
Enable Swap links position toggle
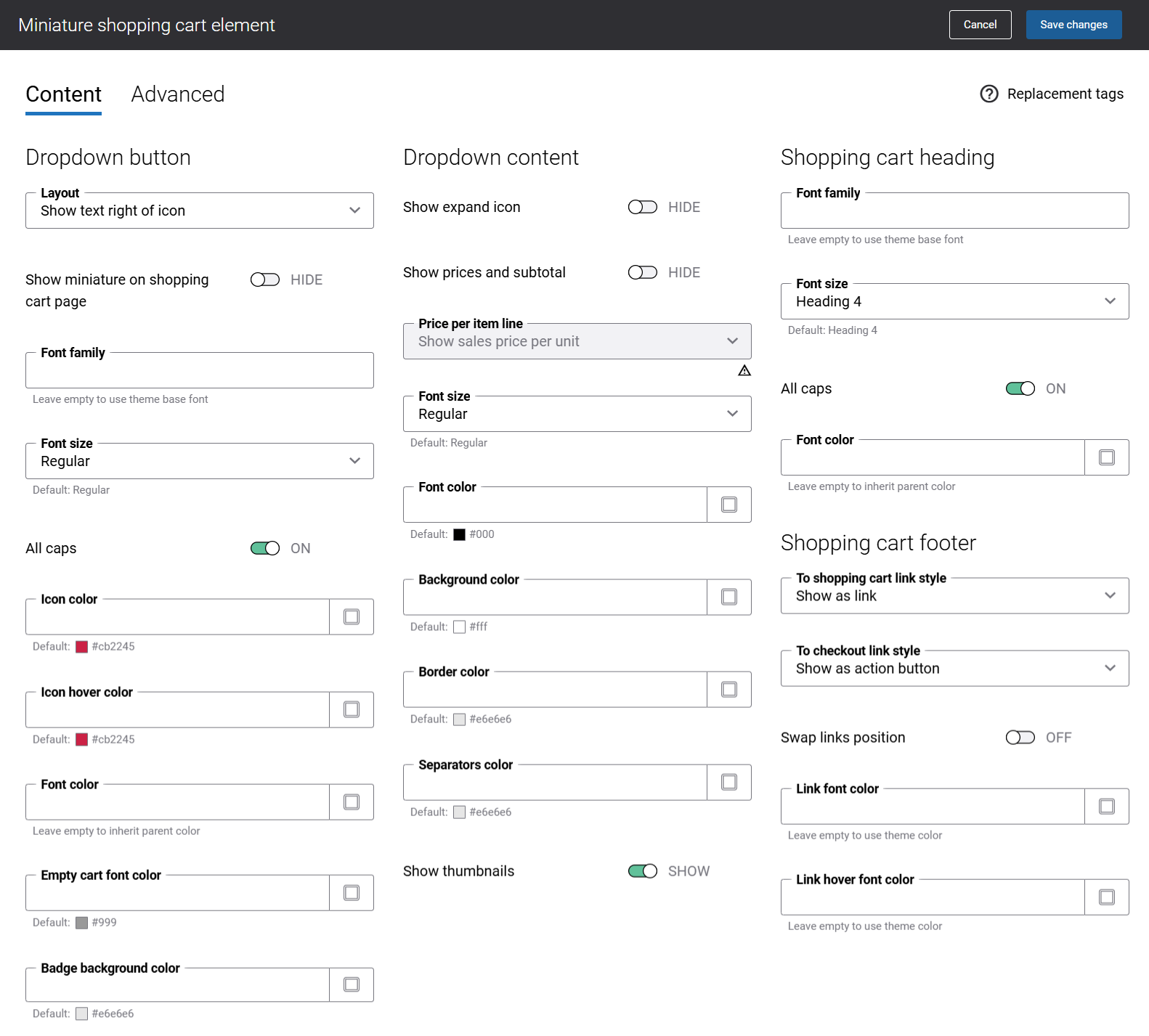coord(1020,738)
